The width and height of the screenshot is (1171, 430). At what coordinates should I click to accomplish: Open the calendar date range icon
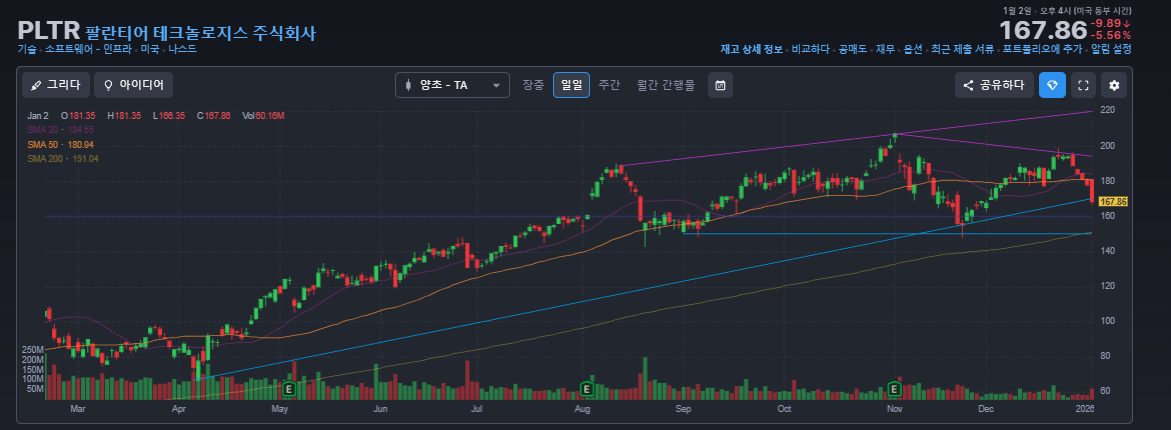[720, 85]
